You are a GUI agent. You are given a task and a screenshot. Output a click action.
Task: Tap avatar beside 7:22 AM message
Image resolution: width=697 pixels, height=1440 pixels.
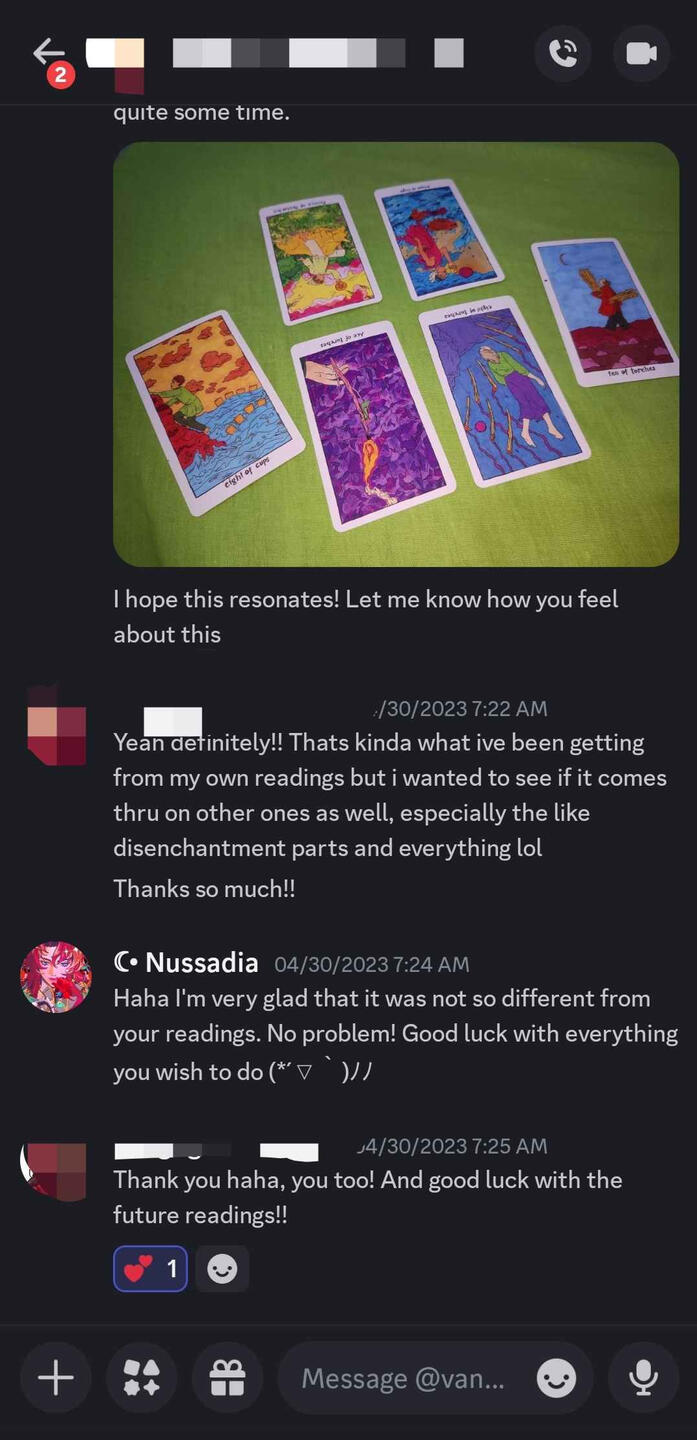[56, 722]
